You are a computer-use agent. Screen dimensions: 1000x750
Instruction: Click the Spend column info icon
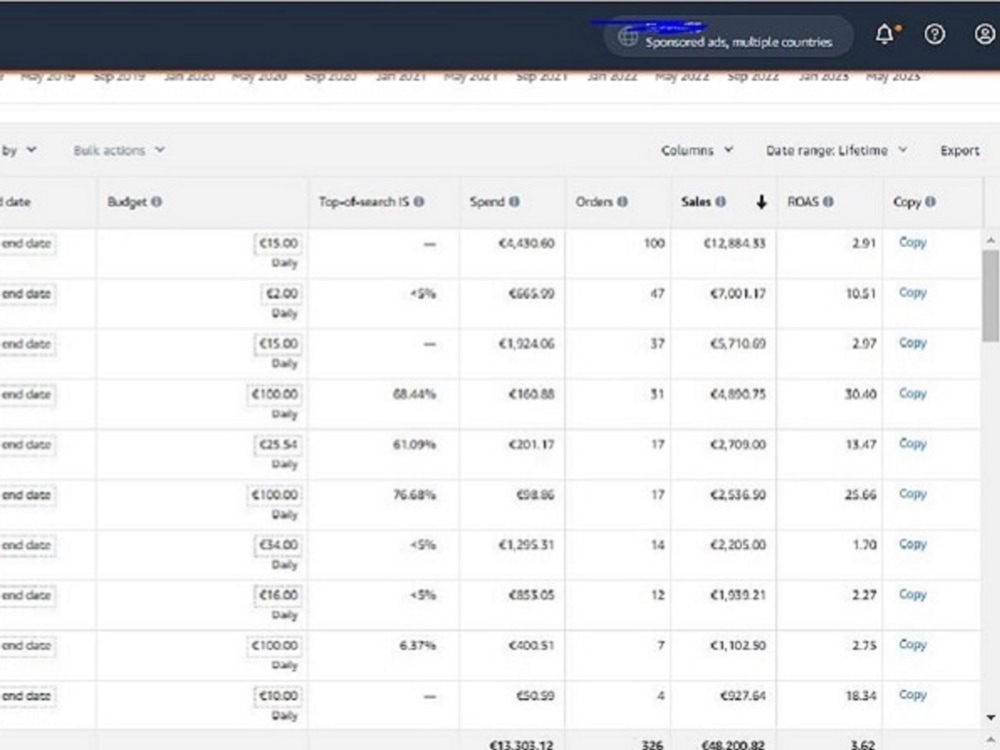point(514,202)
